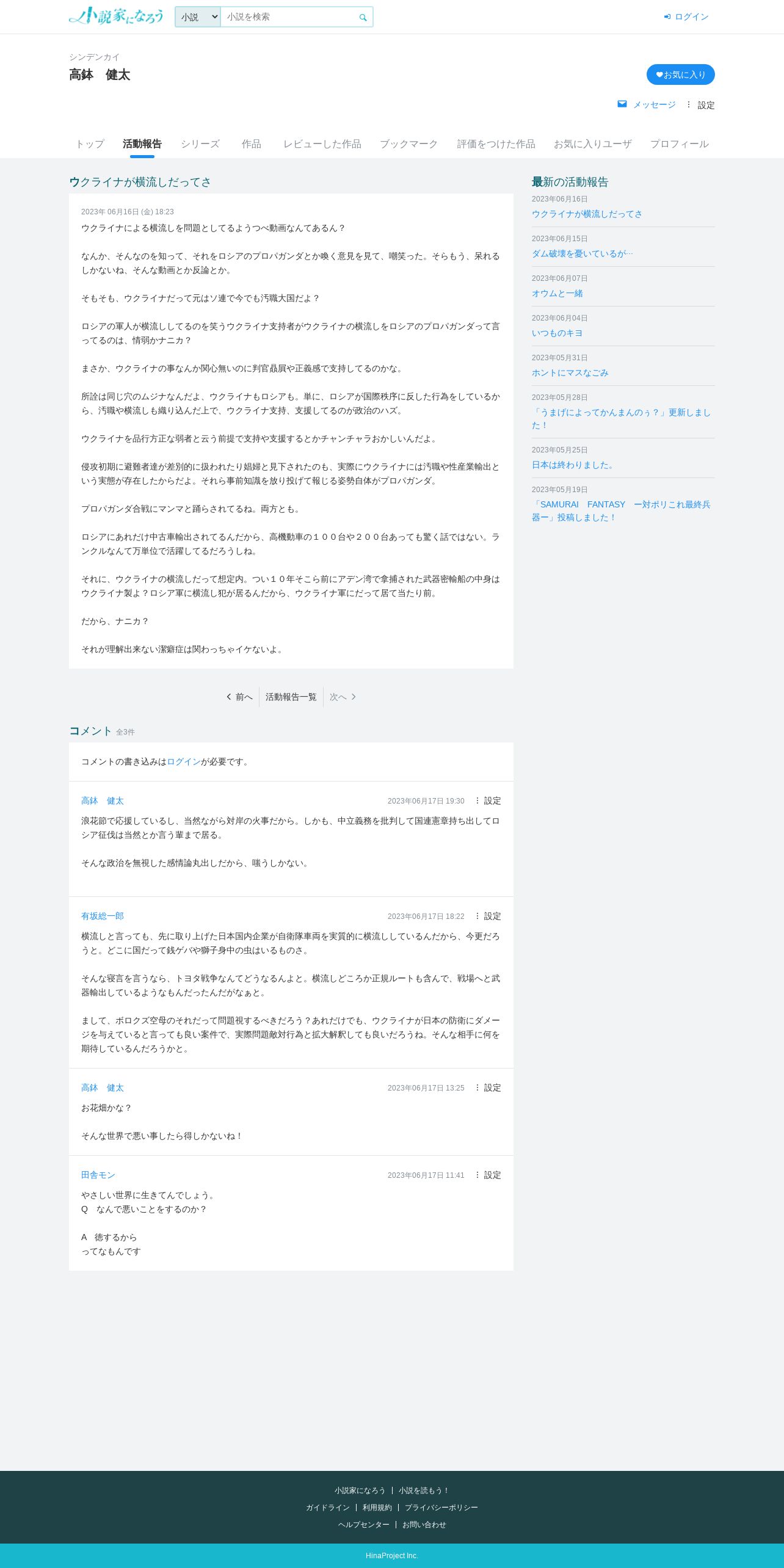Click timestamp 2023年06月17日 18:22
Viewport: 784px width, 1568px height.
(426, 916)
